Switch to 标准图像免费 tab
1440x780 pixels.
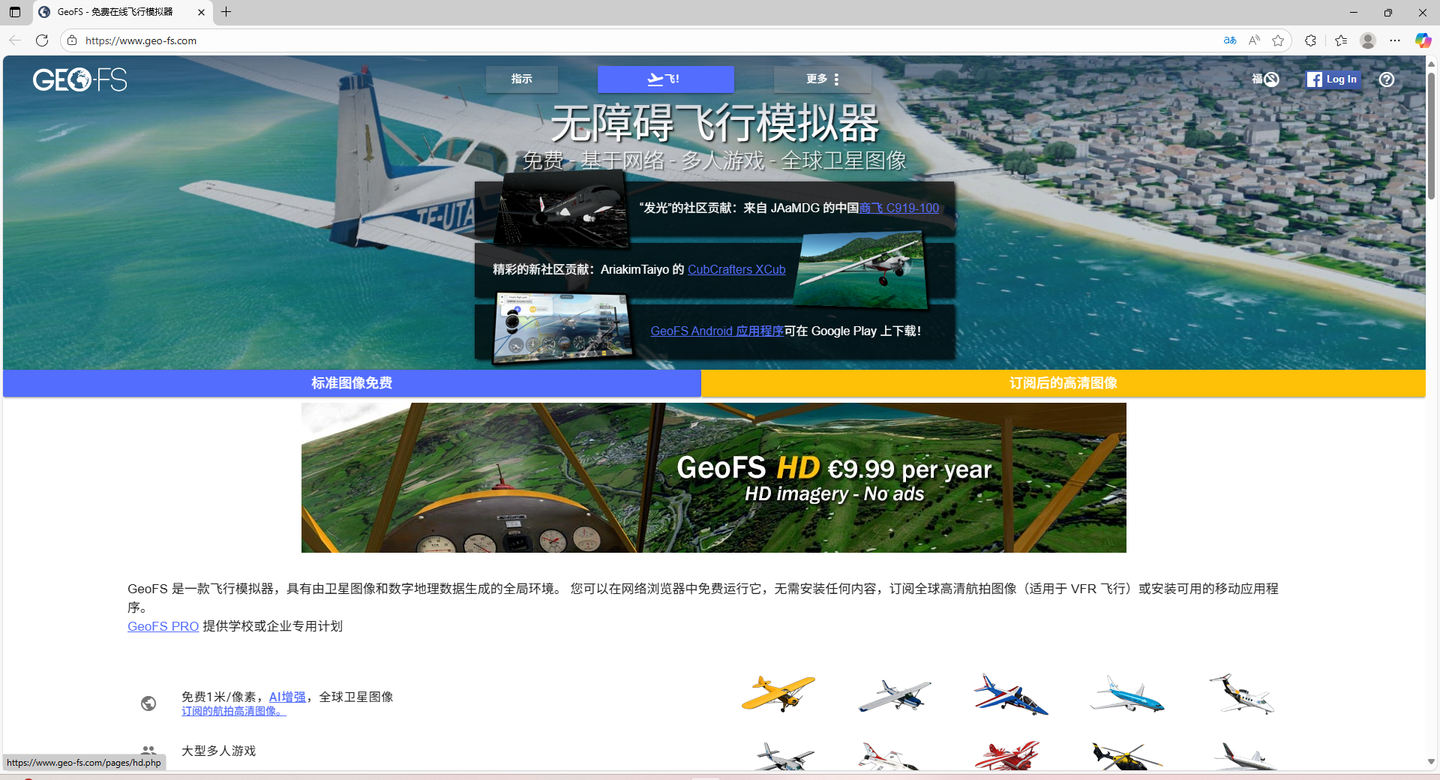tap(352, 383)
